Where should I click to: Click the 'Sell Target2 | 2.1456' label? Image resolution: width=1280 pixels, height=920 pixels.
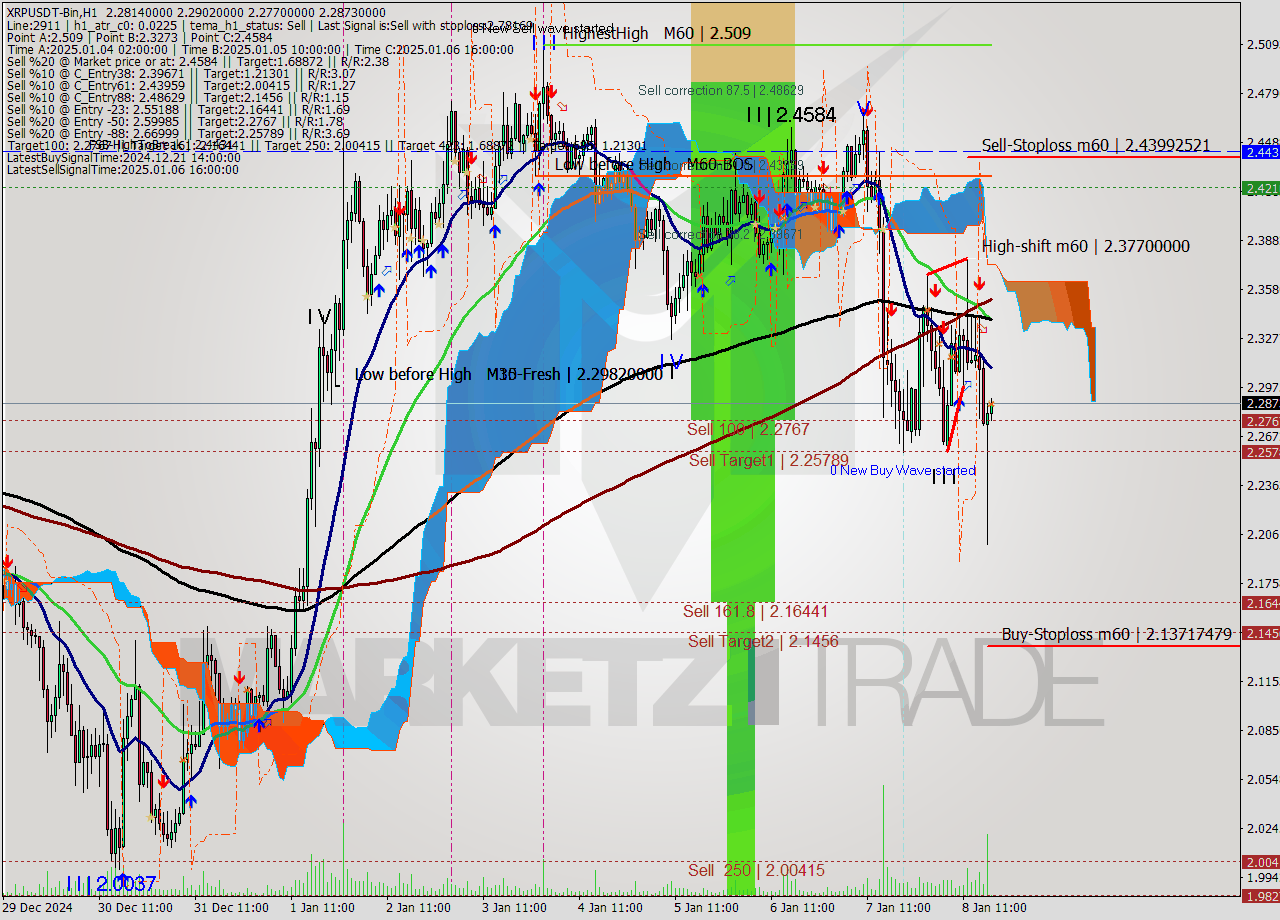click(763, 642)
